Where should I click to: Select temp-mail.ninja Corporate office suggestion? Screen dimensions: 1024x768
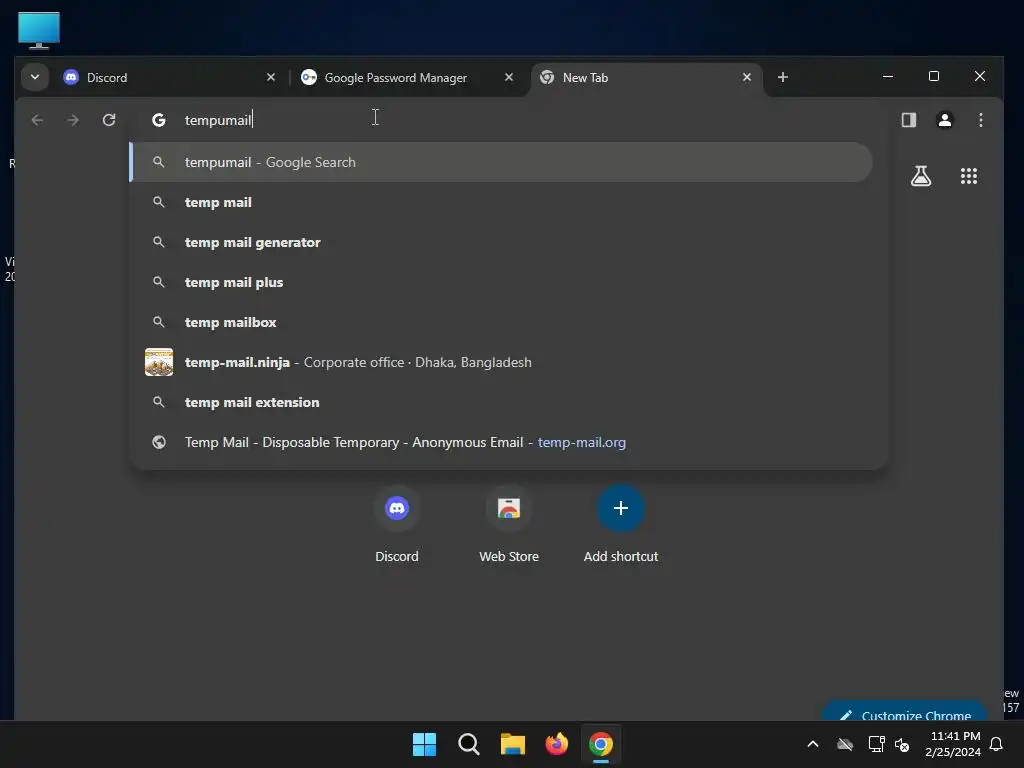point(501,362)
